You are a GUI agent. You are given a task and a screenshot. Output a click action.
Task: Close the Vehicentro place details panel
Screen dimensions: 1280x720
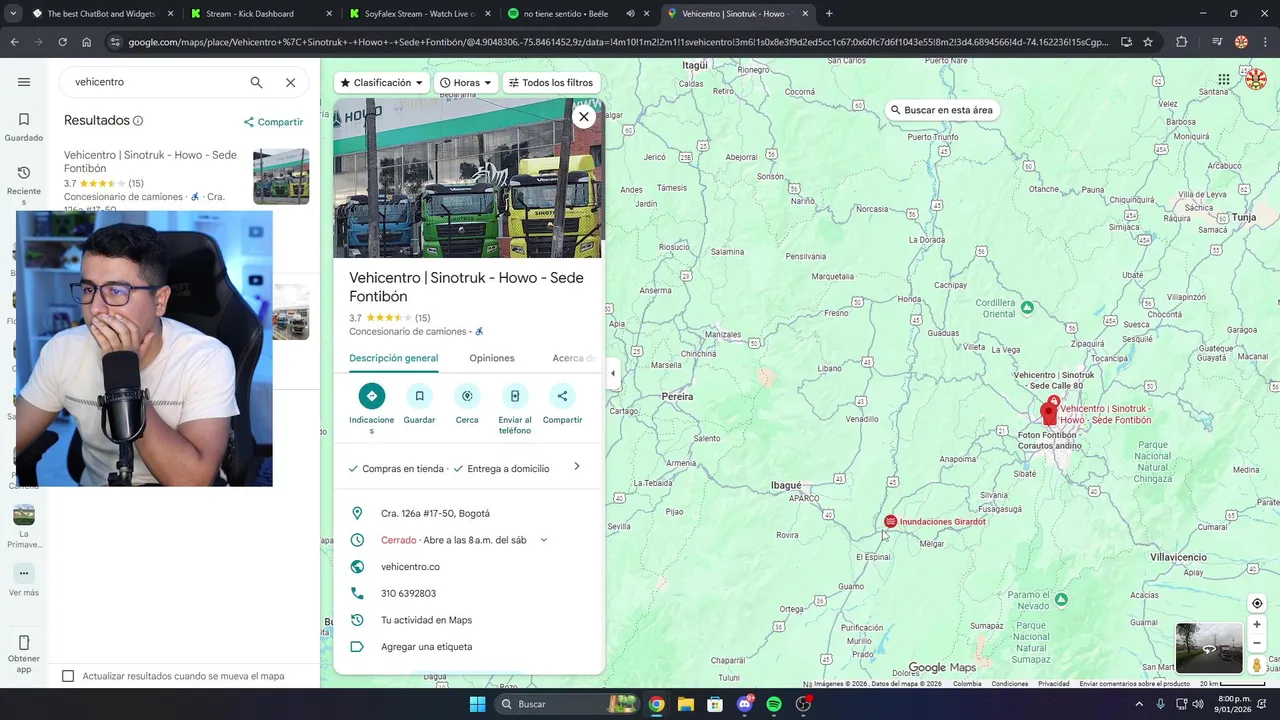coord(584,117)
